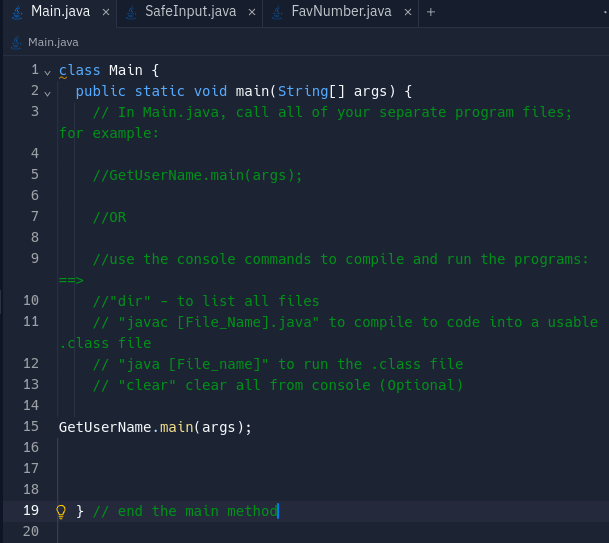This screenshot has width=609, height=543.
Task: Open the lightbulb quick fix on line 19
Action: click(61, 512)
